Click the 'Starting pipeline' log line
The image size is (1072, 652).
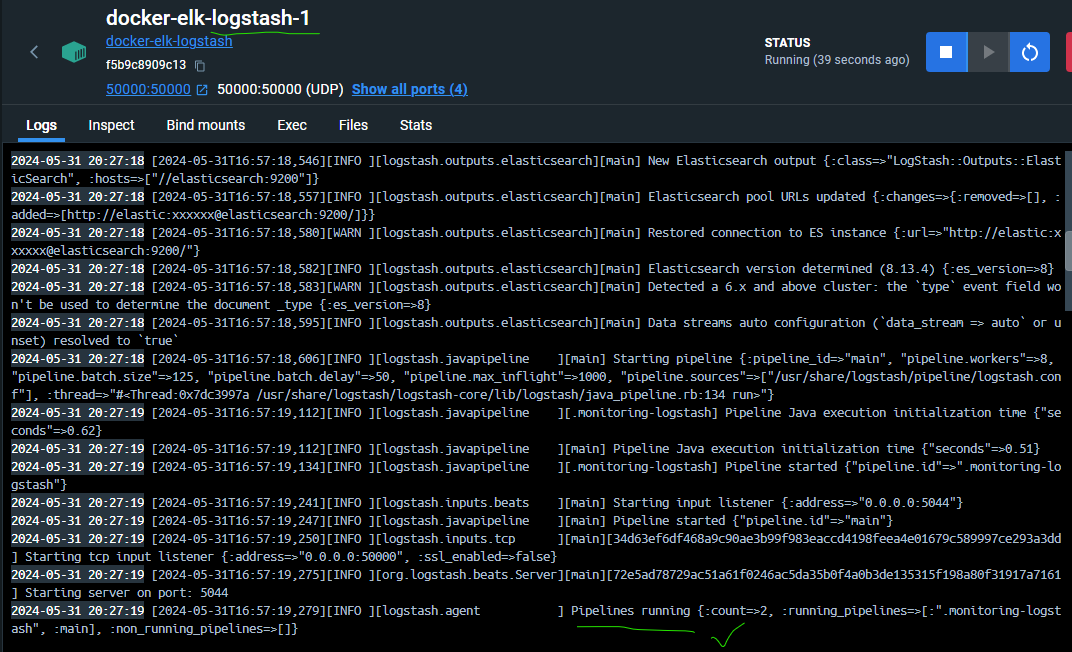(536, 377)
